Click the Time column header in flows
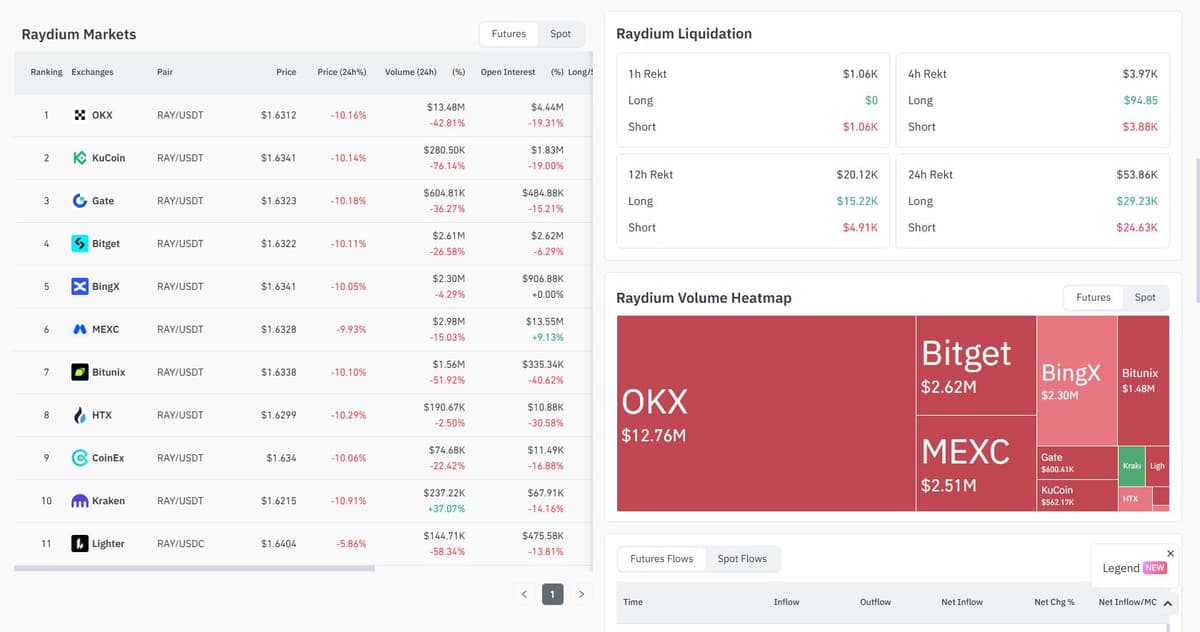 pos(633,602)
